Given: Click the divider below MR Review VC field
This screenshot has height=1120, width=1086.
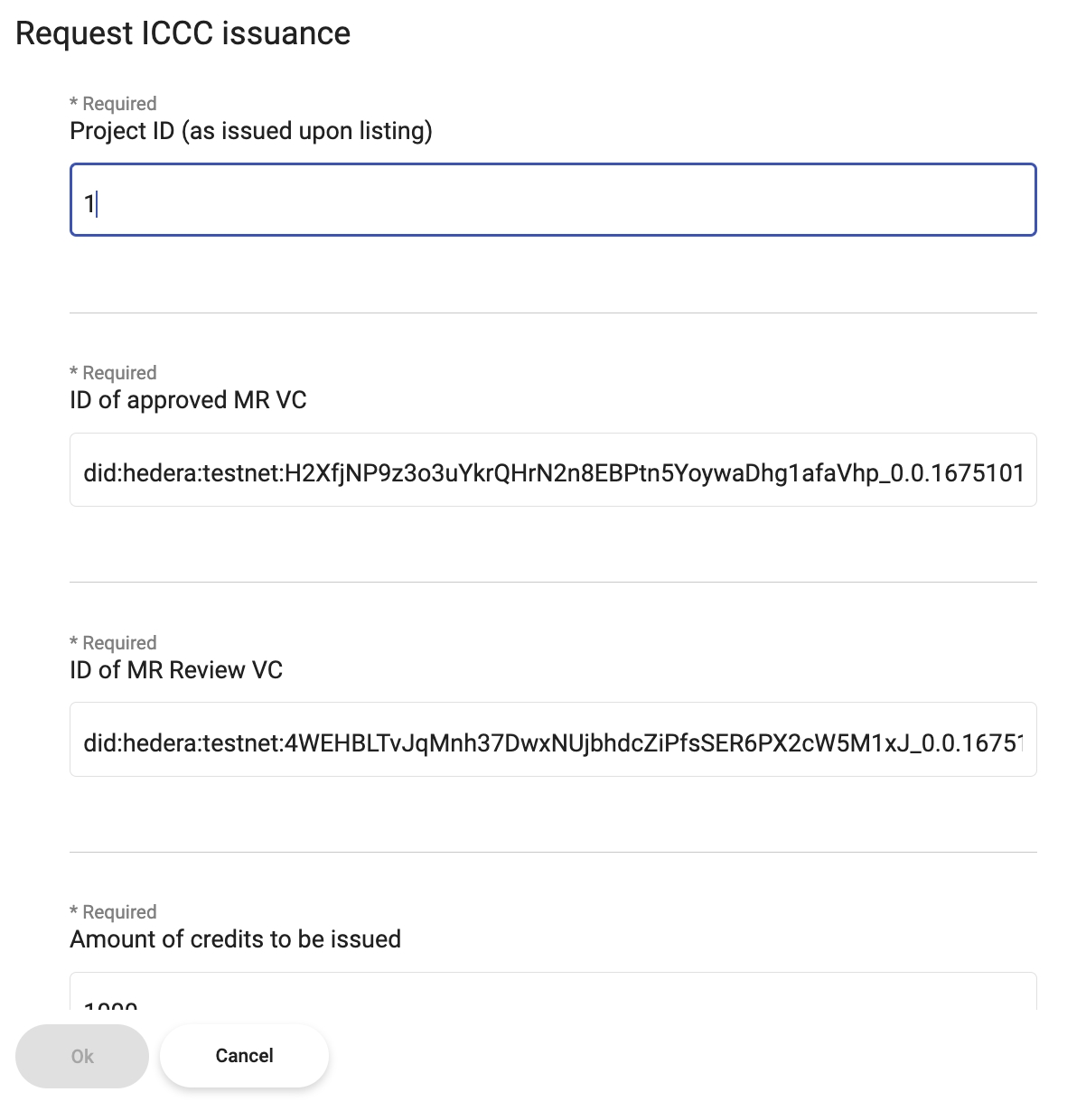Looking at the screenshot, I should pos(552,852).
